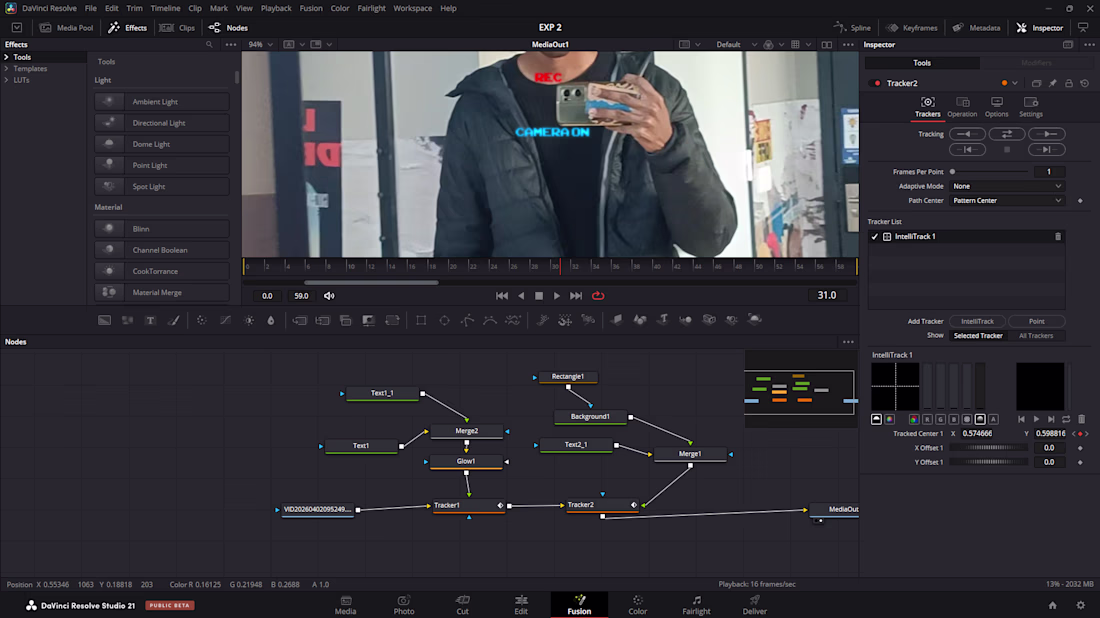This screenshot has width=1100, height=618.
Task: Uncheck IntelliTrack 1 tracker checkbox
Action: coord(875,236)
